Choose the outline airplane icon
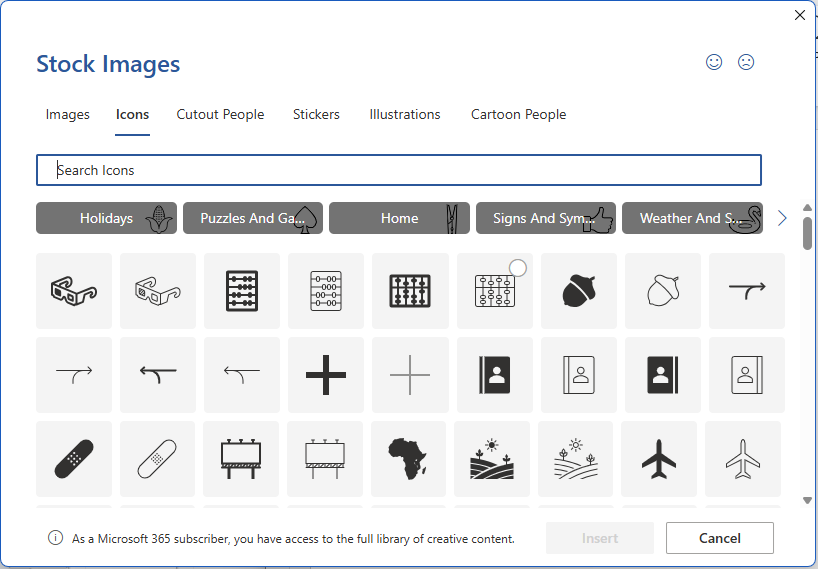 pyautogui.click(x=742, y=458)
